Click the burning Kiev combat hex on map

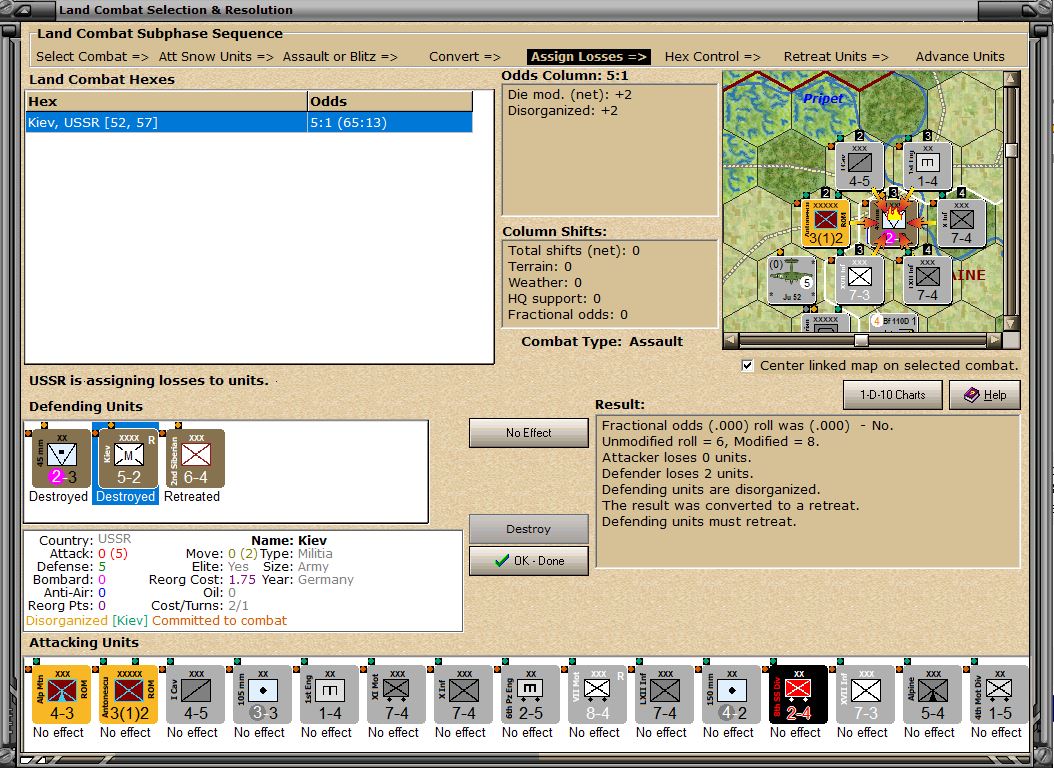point(893,222)
